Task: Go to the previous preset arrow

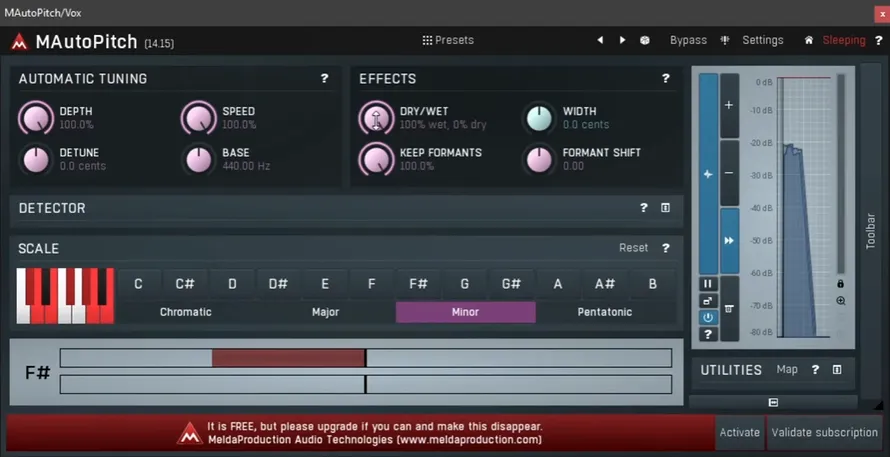Action: 600,40
